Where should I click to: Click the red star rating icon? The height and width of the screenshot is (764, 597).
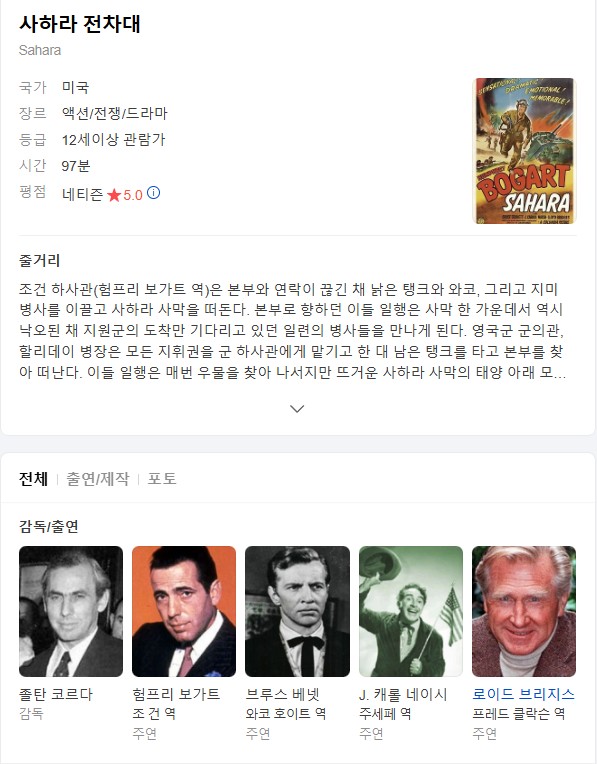(114, 195)
